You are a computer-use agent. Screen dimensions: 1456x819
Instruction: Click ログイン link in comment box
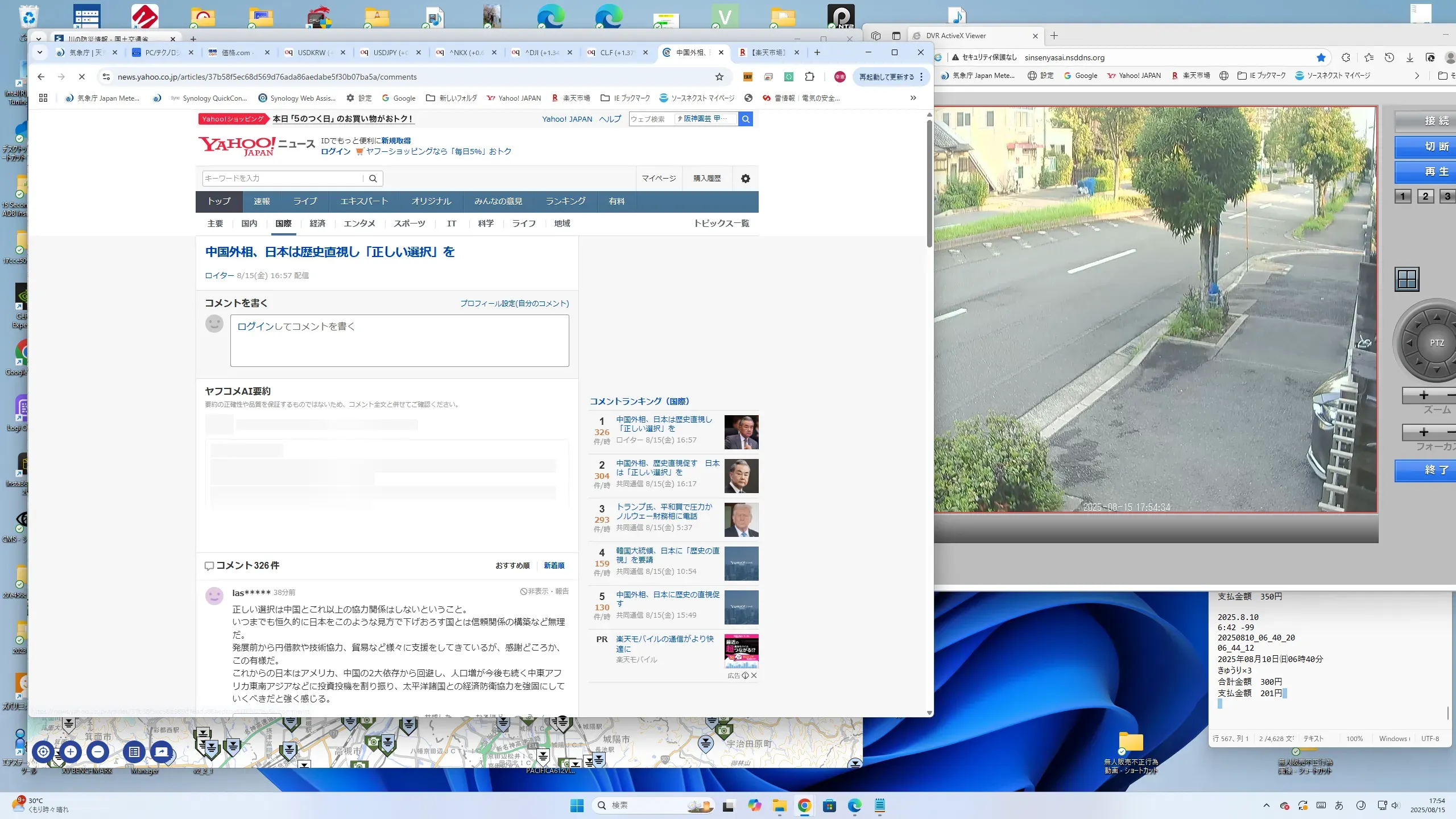pos(255,326)
